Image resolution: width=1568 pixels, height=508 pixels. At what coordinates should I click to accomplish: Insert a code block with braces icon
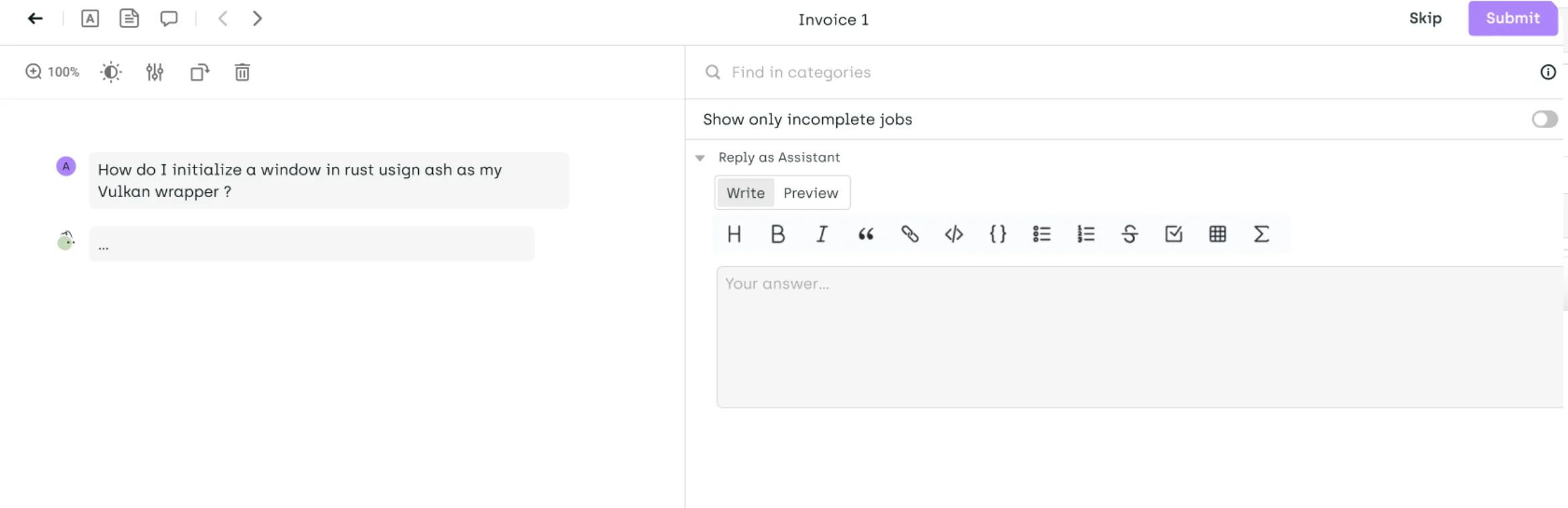pos(998,234)
